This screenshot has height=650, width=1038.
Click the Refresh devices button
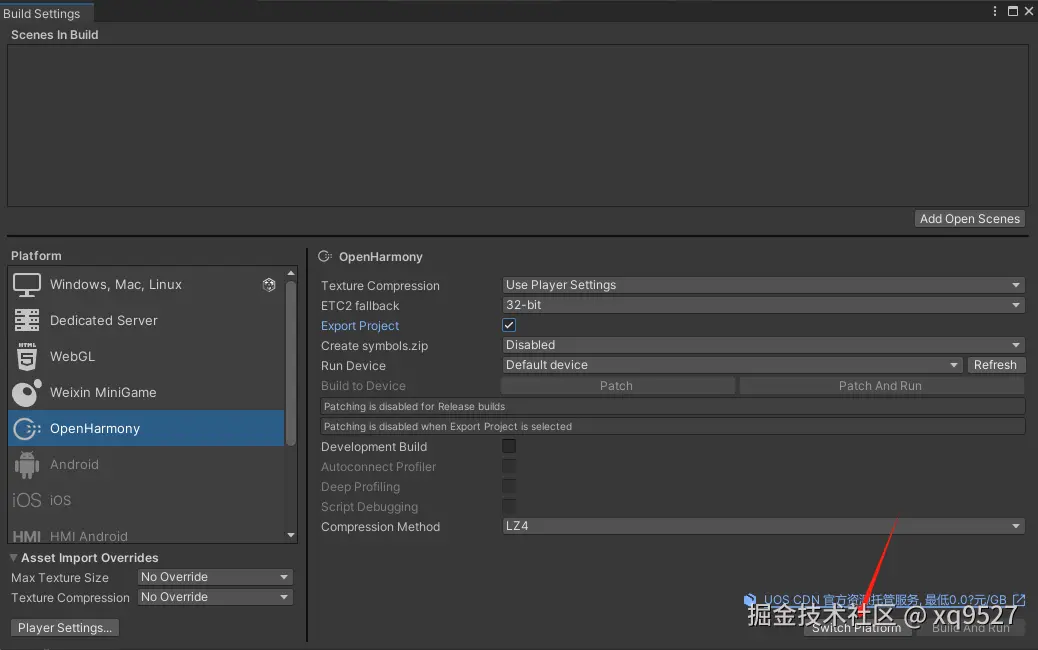pos(996,365)
